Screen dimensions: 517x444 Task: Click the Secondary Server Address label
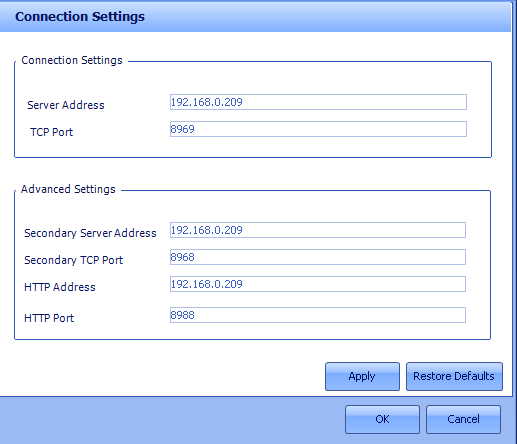pyautogui.click(x=90, y=233)
